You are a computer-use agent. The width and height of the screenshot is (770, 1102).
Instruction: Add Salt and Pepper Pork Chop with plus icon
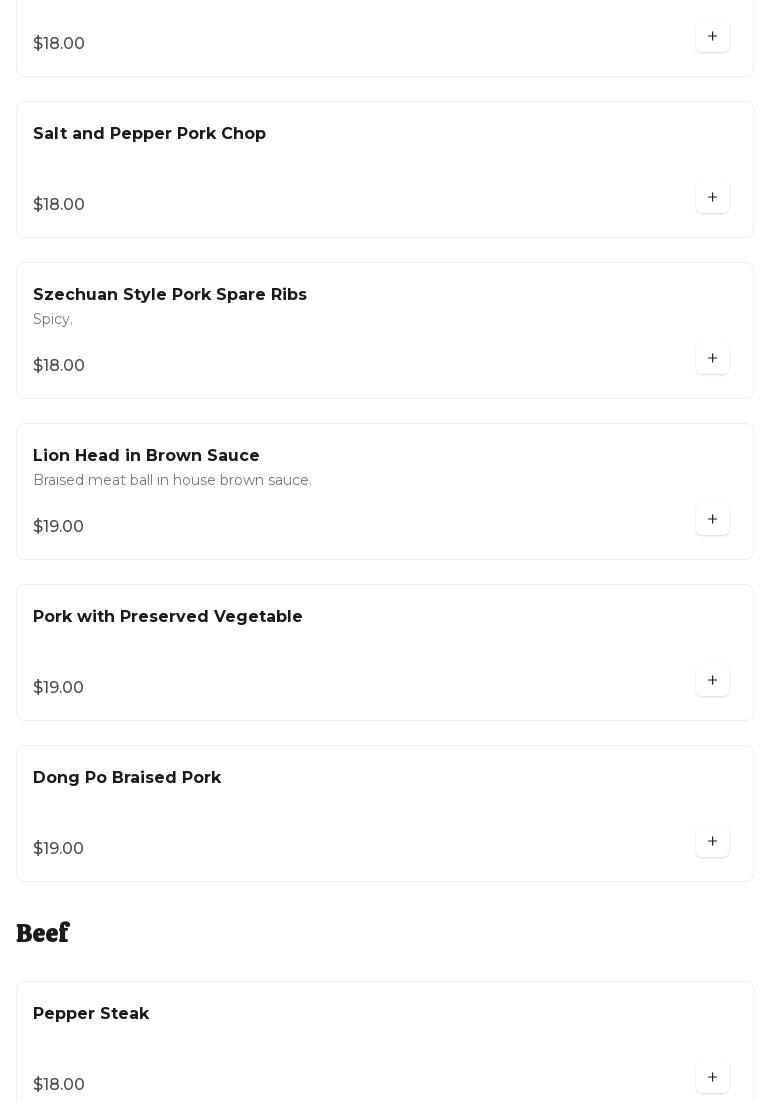[712, 198]
